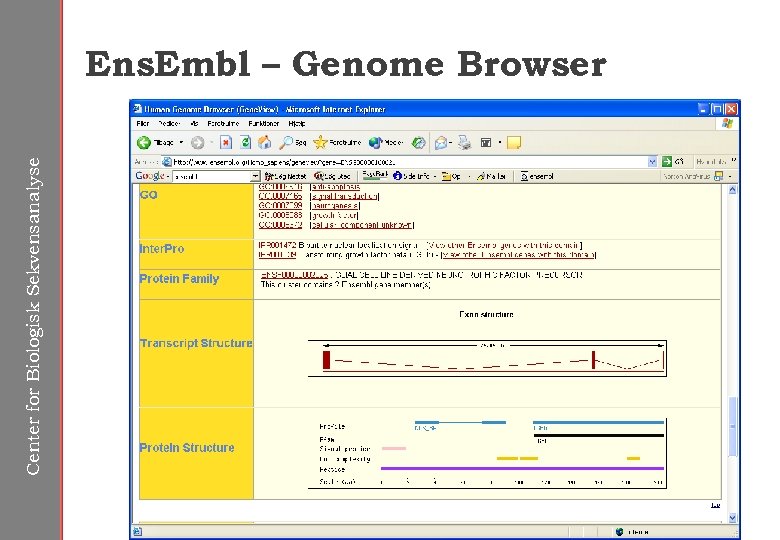780x540 pixels.
Task: Click the Norton AntiVirus toolbar icon
Action: pos(718,176)
